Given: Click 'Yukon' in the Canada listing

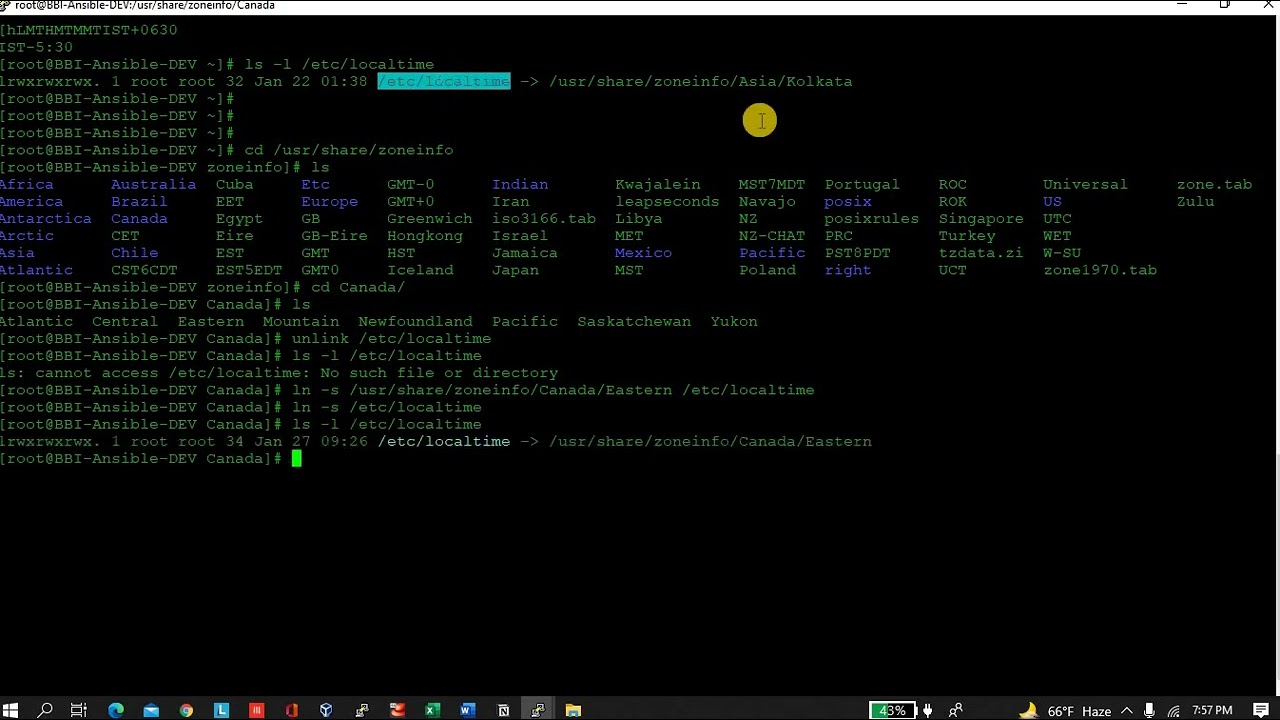Looking at the screenshot, I should pos(734,321).
